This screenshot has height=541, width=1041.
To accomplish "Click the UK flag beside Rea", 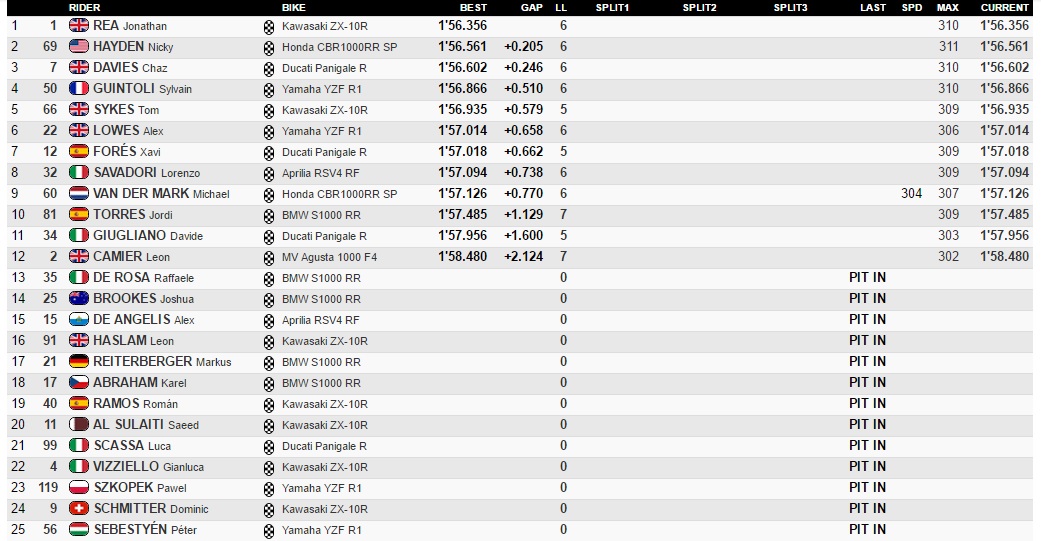I will [x=78, y=25].
